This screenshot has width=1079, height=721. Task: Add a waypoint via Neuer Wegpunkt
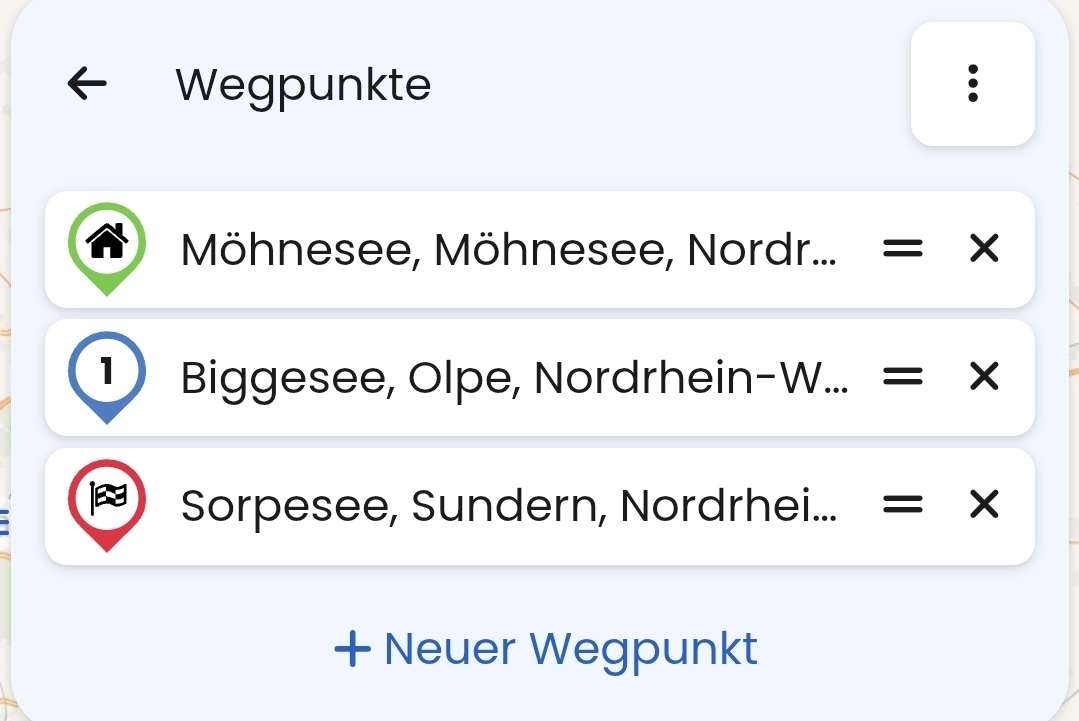570,648
